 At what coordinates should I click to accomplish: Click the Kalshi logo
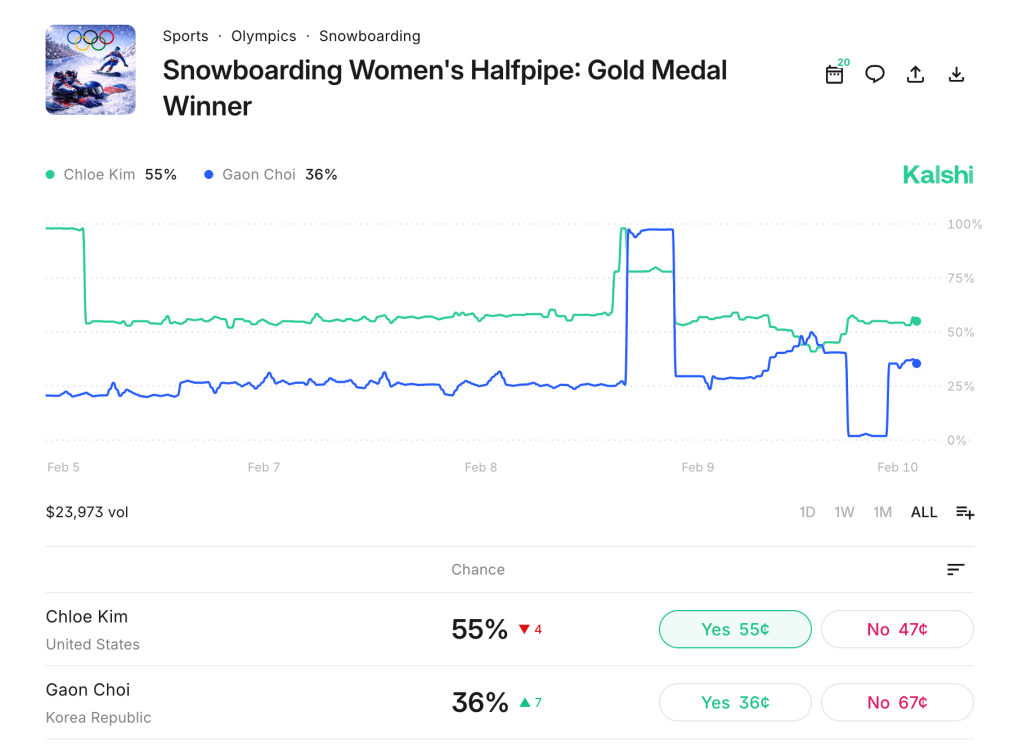coord(938,175)
